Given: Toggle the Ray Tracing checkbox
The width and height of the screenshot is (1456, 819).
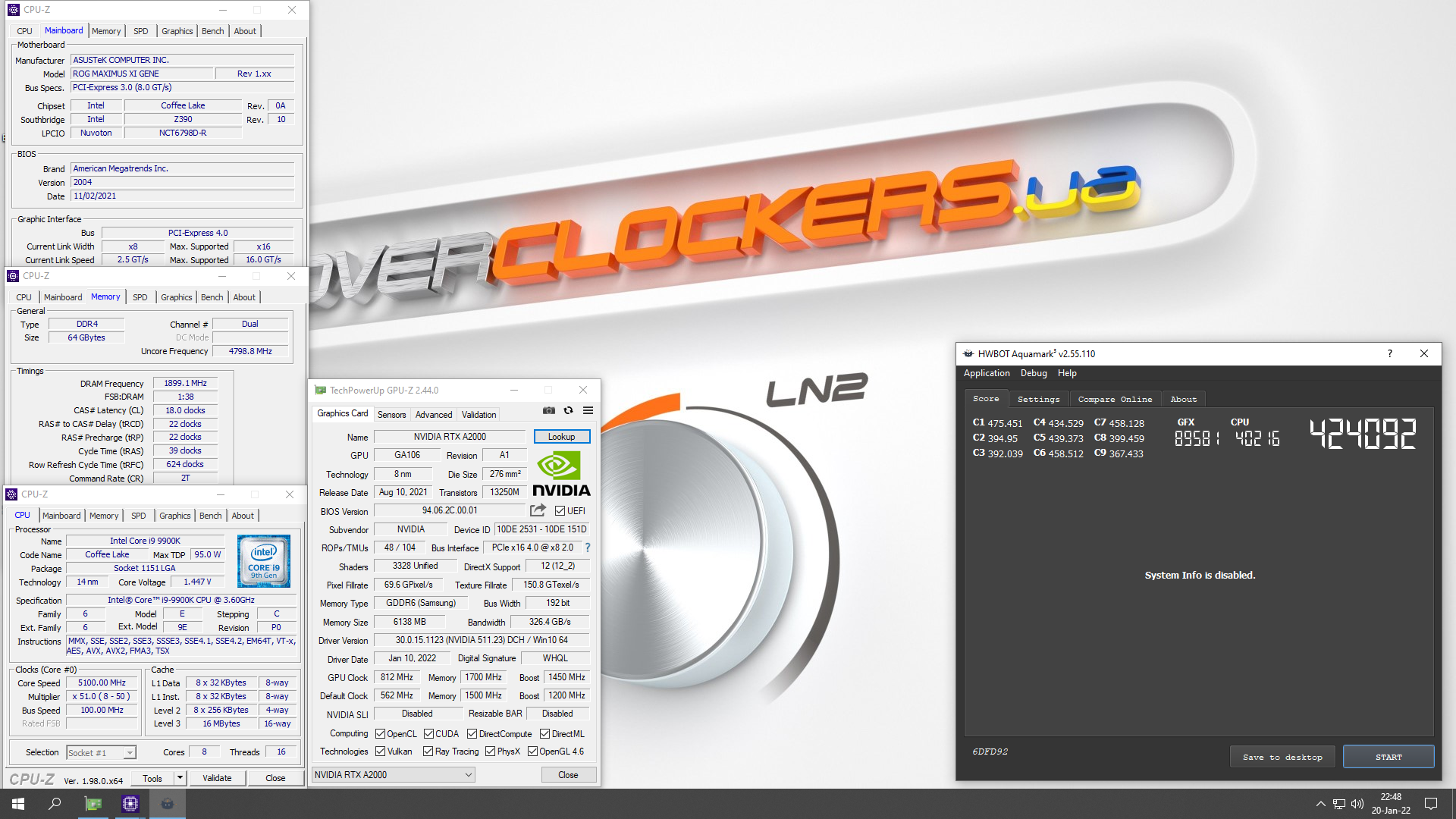Looking at the screenshot, I should click(x=428, y=752).
